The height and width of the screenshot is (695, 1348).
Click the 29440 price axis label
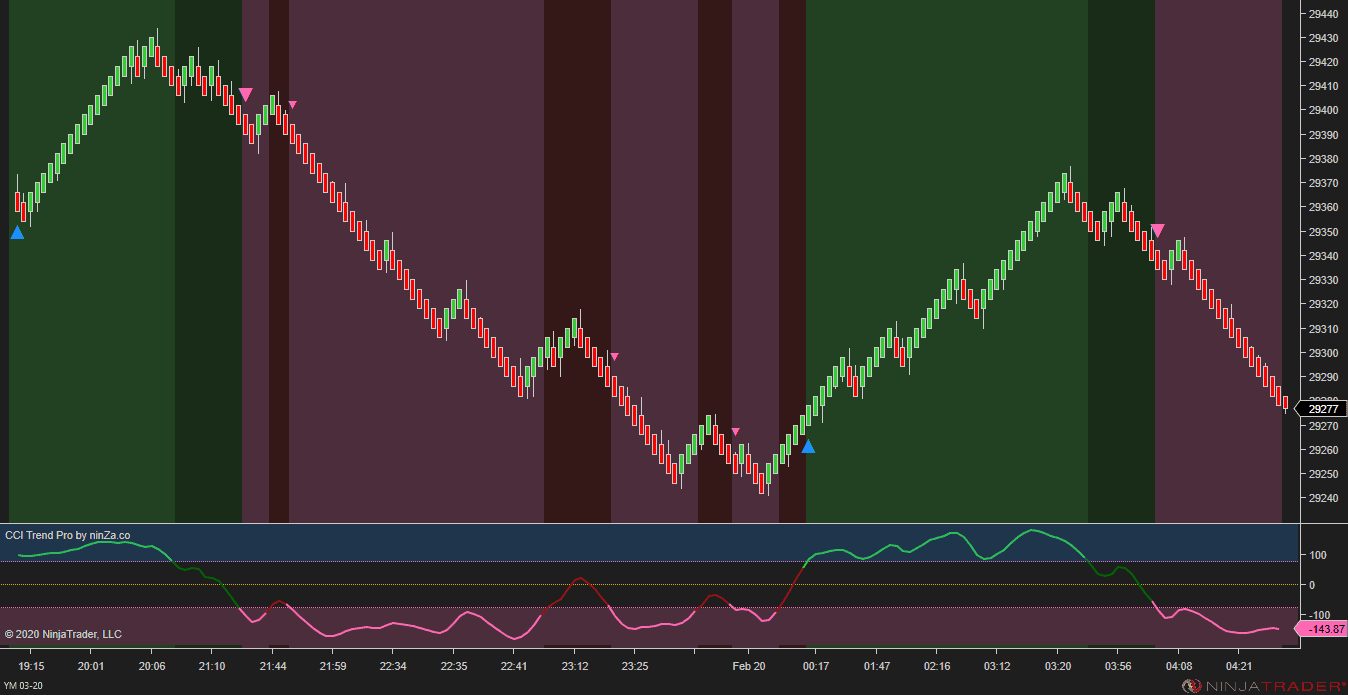1324,14
